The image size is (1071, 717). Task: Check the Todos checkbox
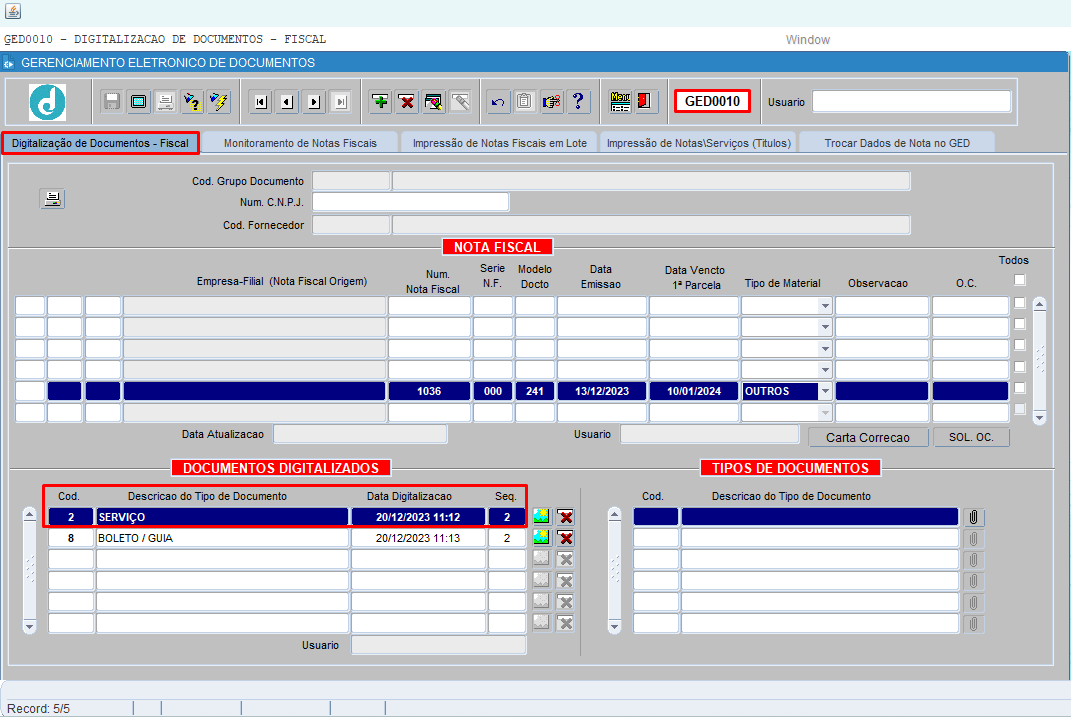tap(1020, 280)
